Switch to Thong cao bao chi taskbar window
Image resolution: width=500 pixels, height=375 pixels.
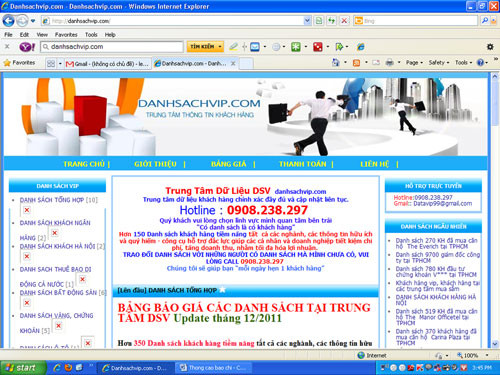(x=213, y=368)
